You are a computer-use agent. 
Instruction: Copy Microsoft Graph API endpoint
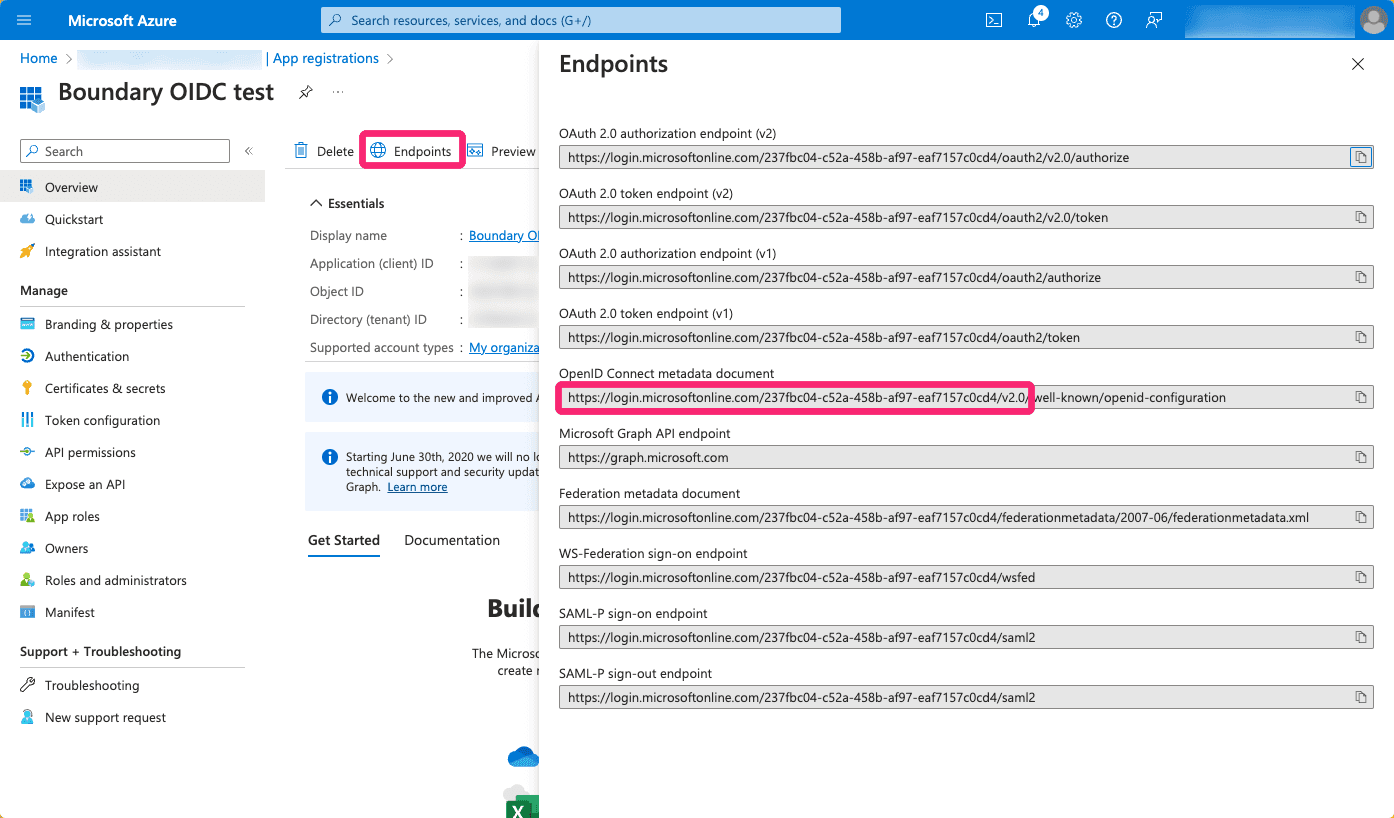point(1360,457)
